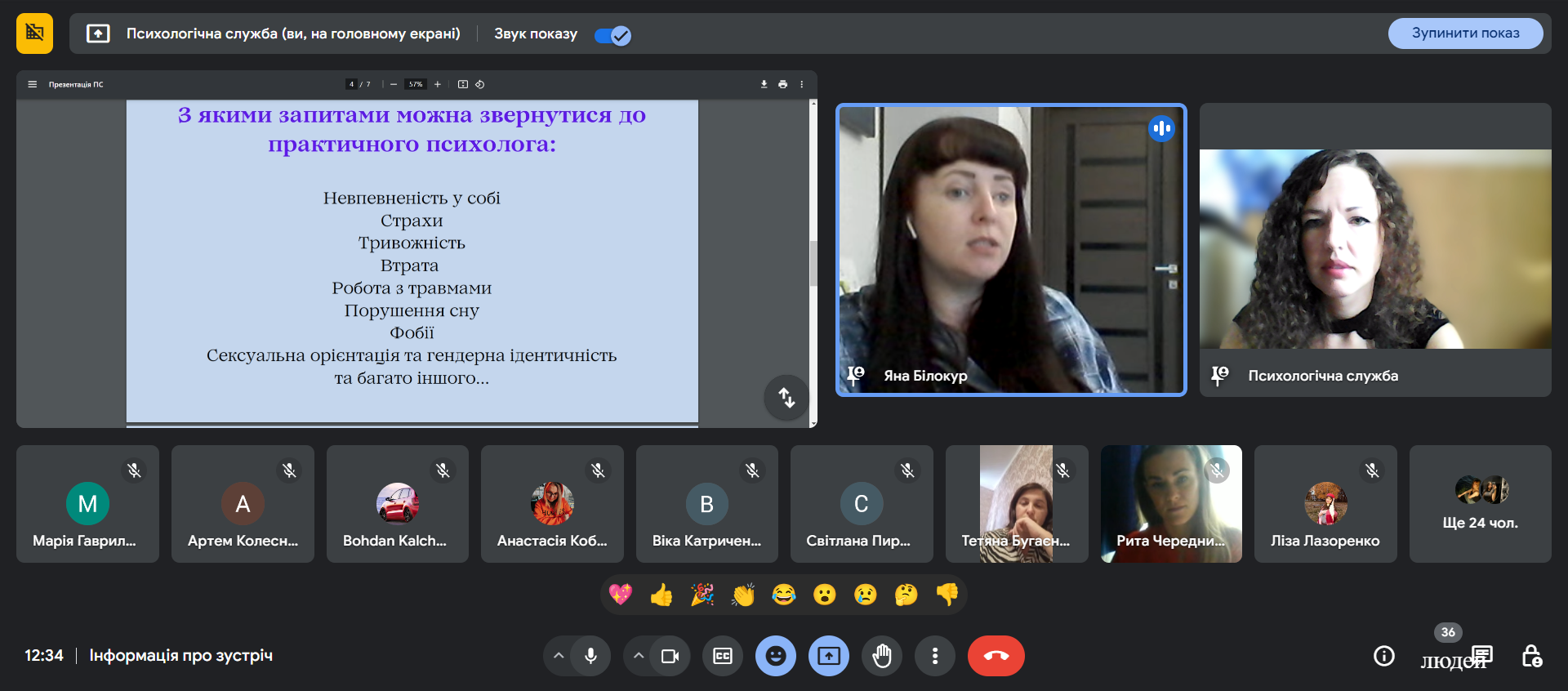This screenshot has height=691, width=1568.
Task: Open PDF viewer more actions menu
Action: coord(802,84)
